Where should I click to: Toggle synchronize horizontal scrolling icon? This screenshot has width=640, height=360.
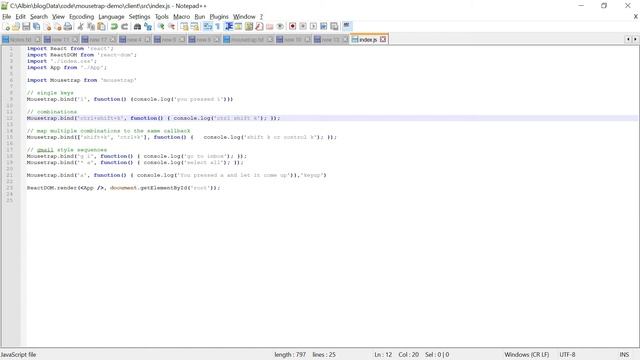coord(195,27)
